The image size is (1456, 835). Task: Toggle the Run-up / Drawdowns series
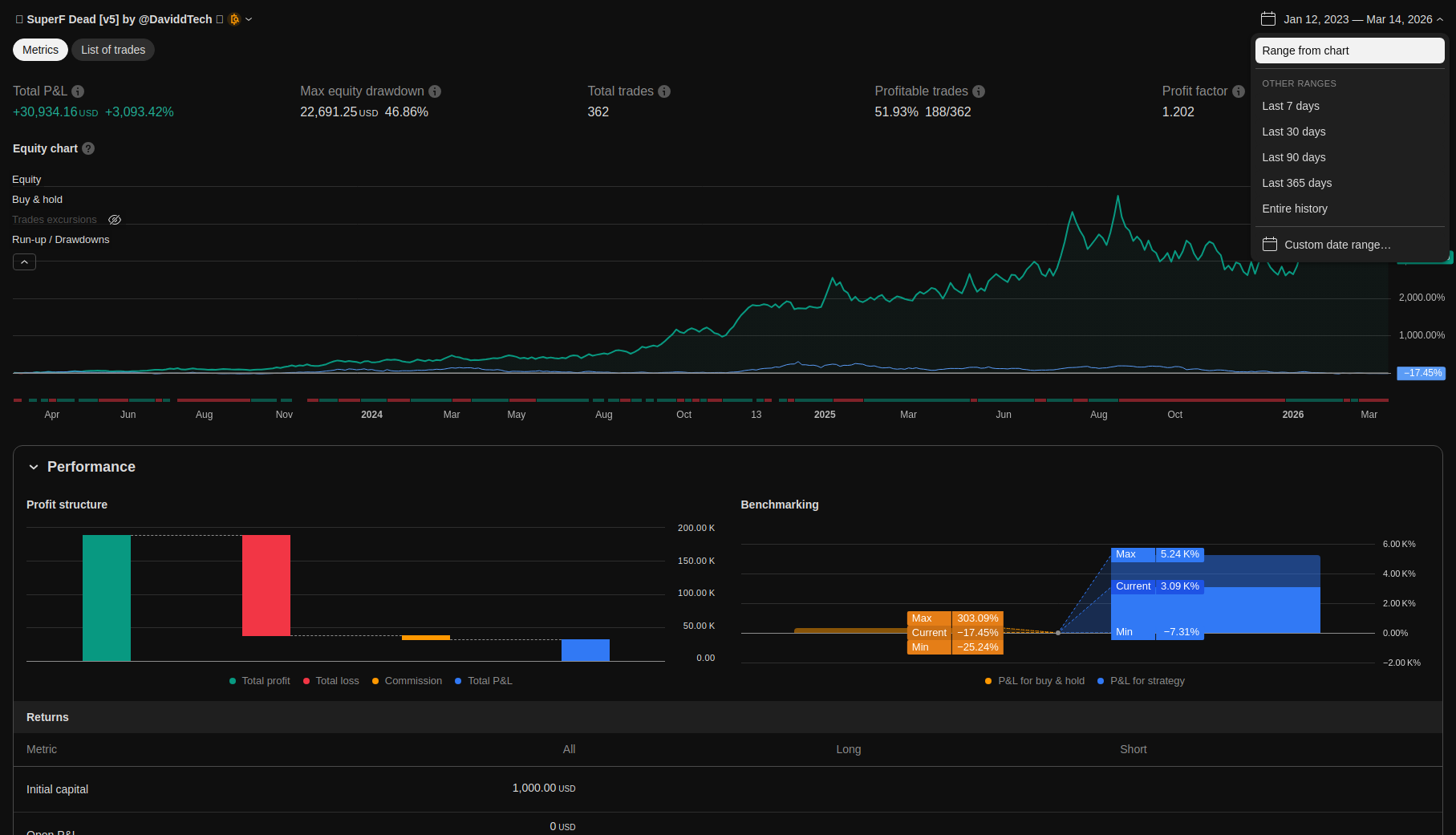pyautogui.click(x=60, y=240)
